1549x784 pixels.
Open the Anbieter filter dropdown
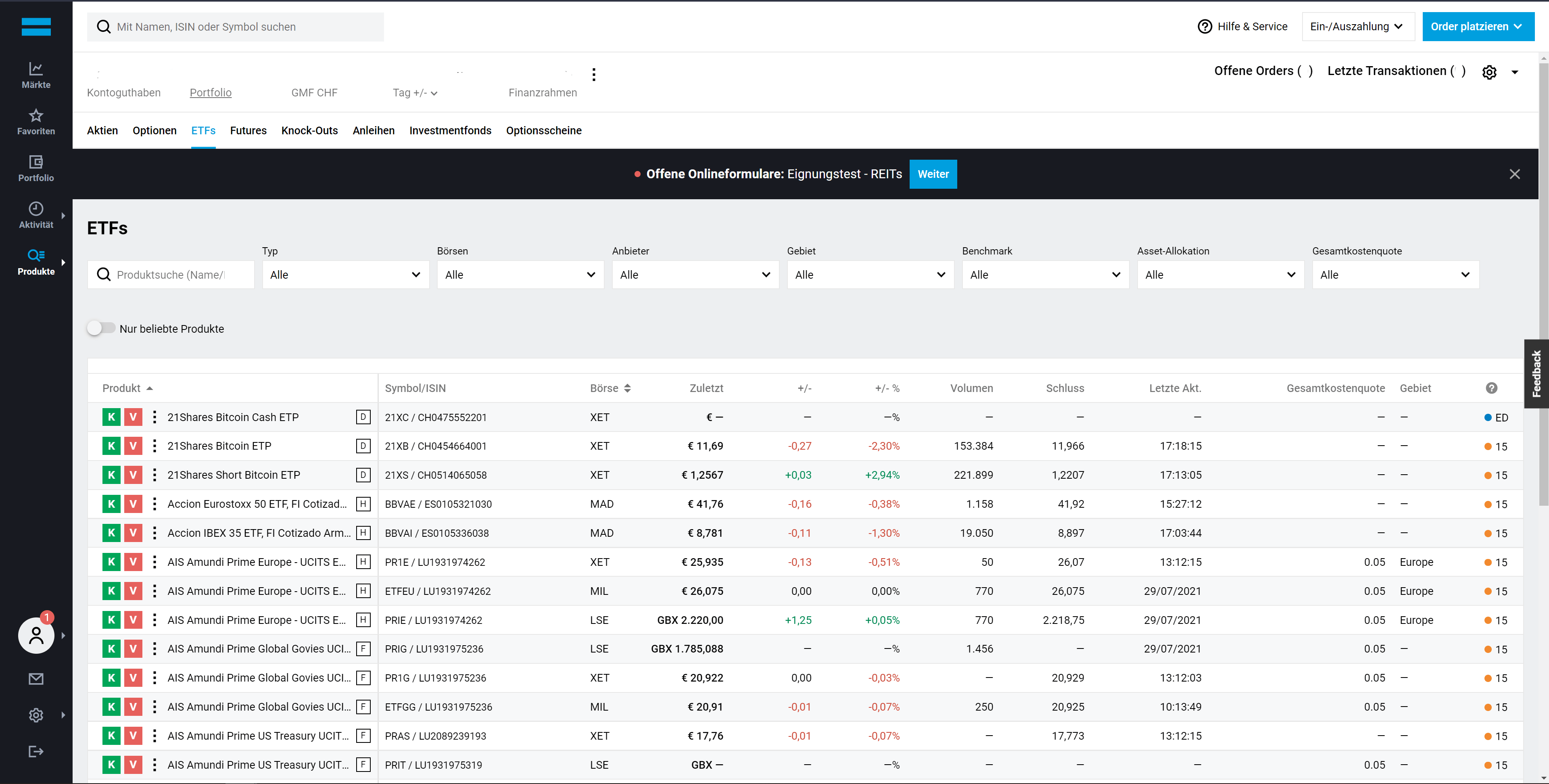click(695, 275)
